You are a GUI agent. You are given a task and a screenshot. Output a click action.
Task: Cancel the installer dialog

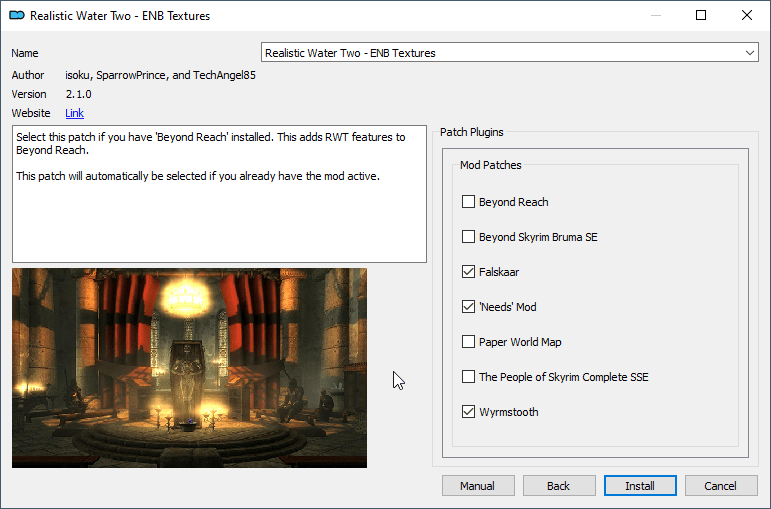[721, 486]
